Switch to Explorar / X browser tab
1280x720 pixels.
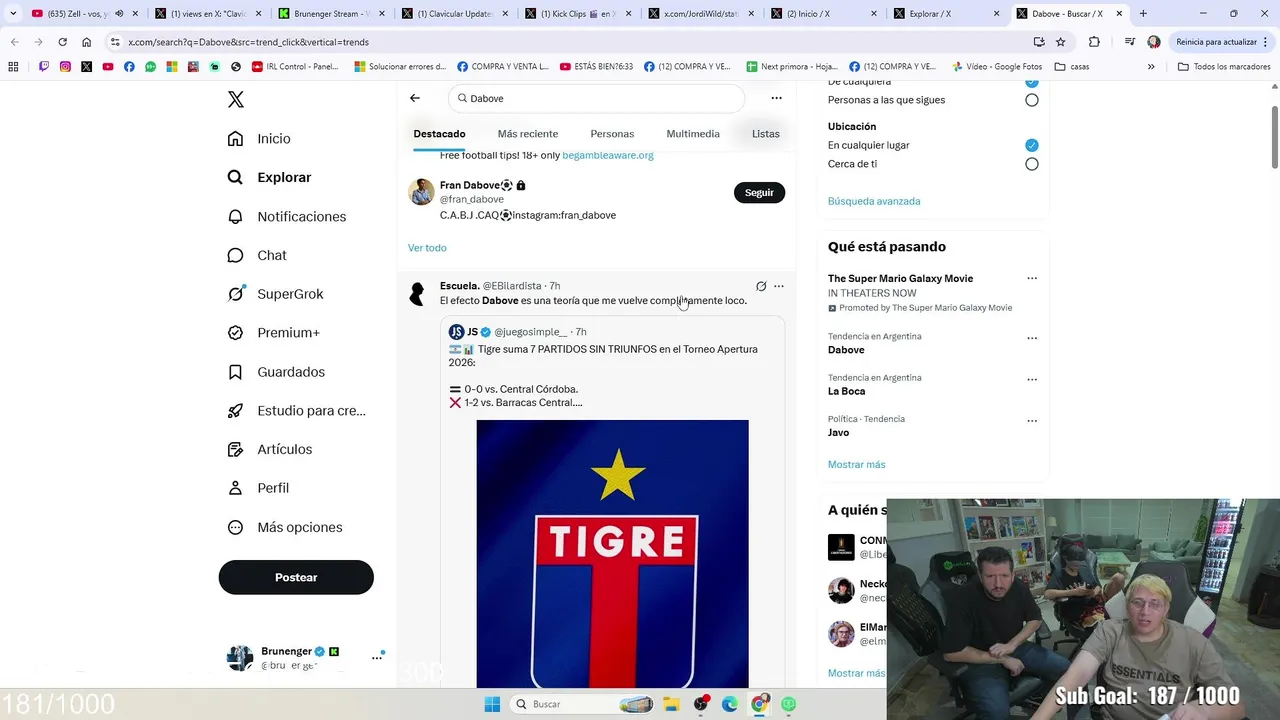pyautogui.click(x=944, y=14)
